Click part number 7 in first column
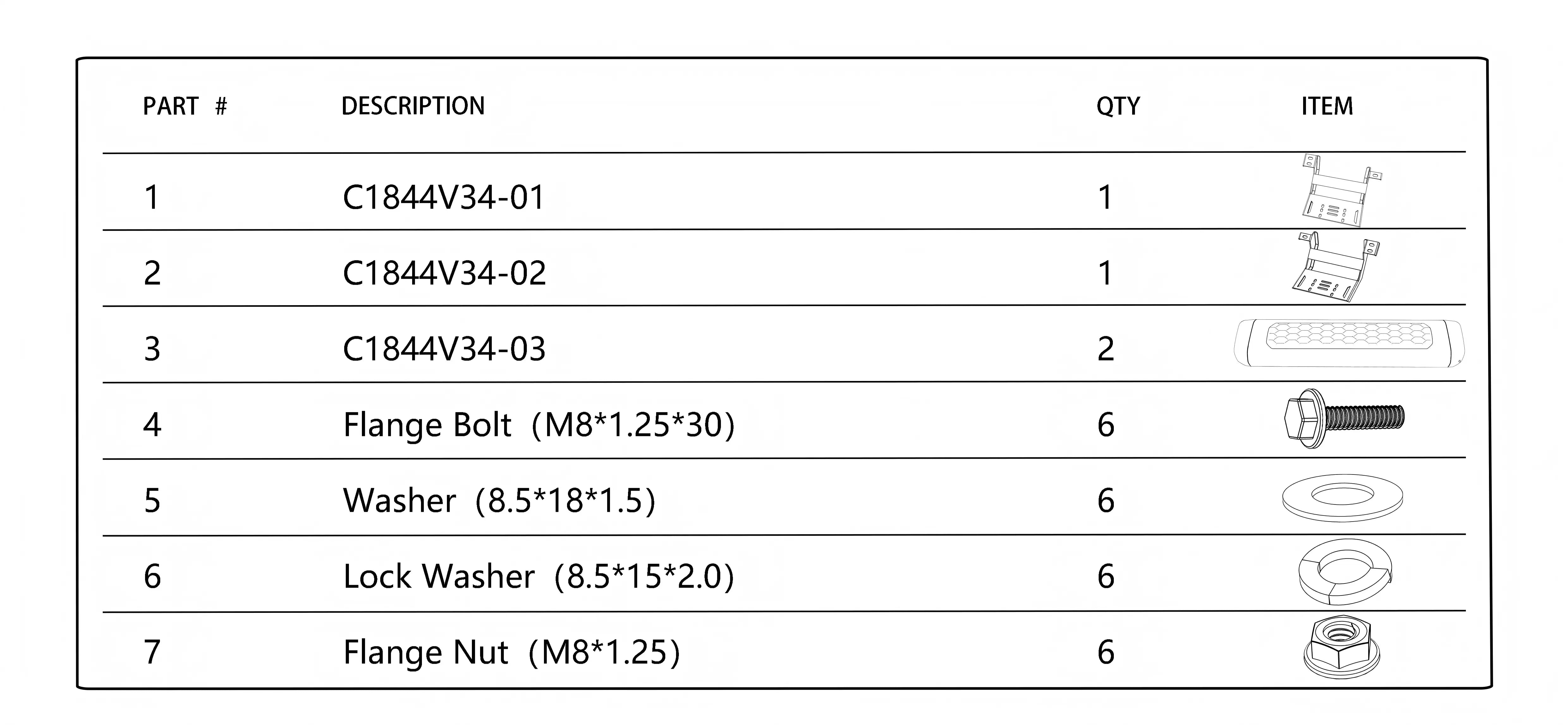The width and height of the screenshot is (1568, 725). point(152,652)
